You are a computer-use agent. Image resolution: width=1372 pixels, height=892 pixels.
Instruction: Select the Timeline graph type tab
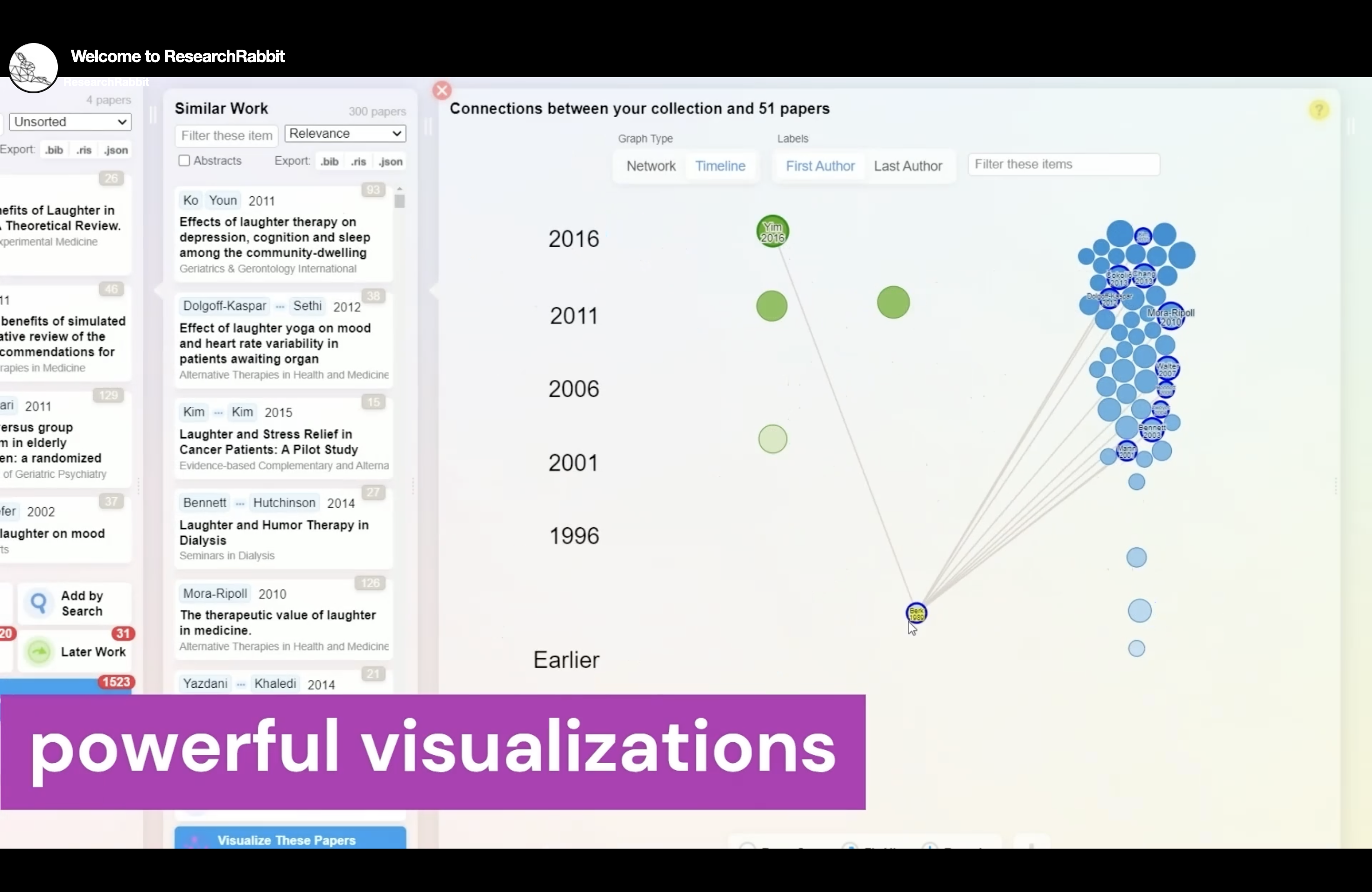click(720, 166)
